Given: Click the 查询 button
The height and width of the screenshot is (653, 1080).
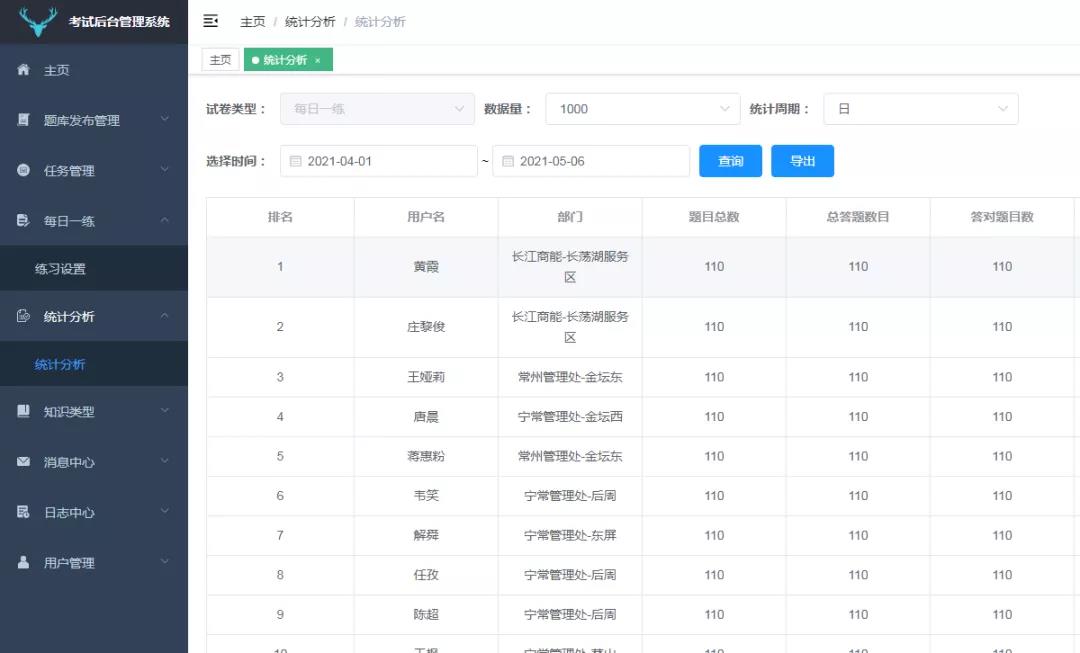Looking at the screenshot, I should [x=730, y=161].
